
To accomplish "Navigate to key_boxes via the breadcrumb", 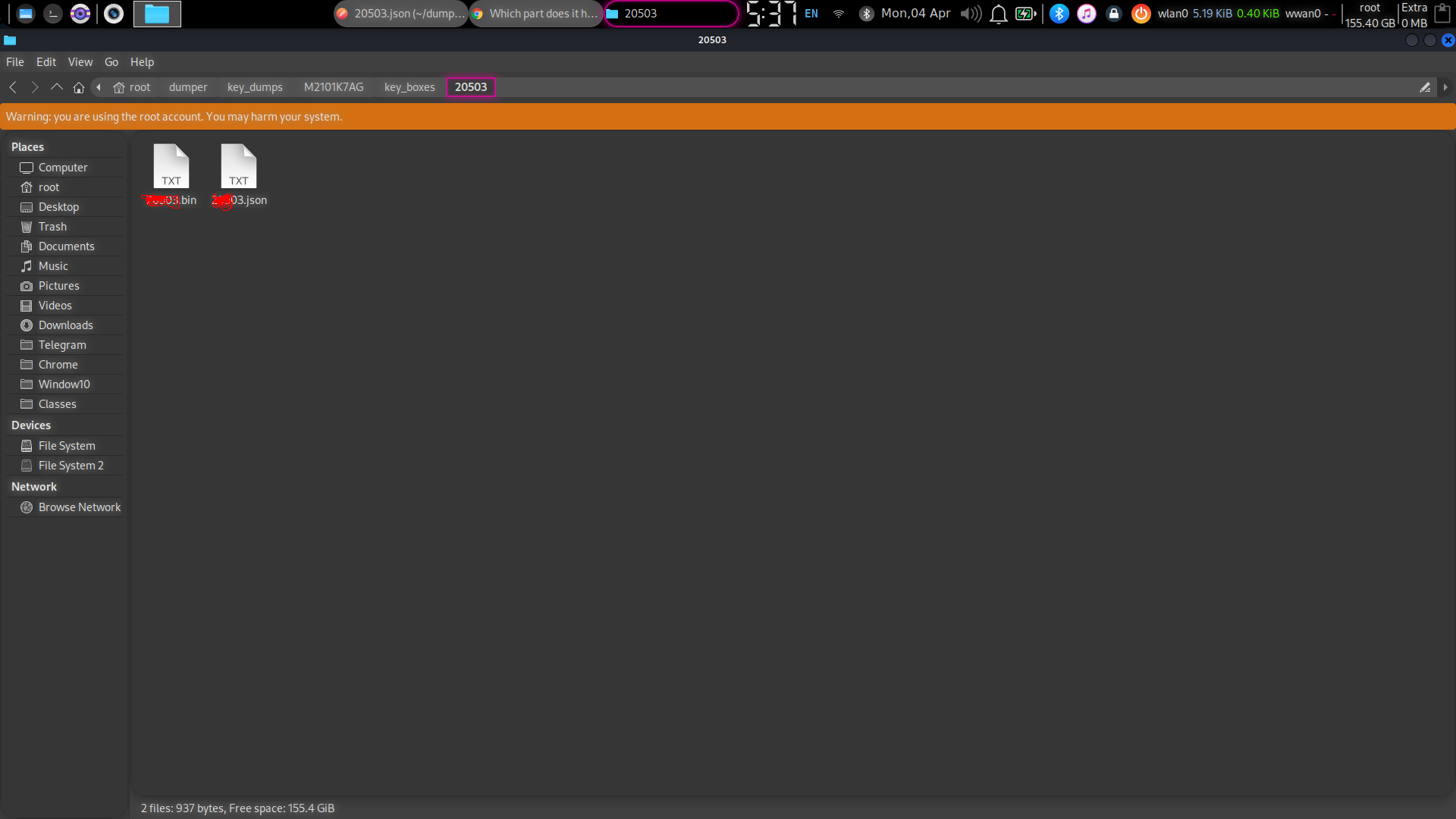I will (409, 87).
